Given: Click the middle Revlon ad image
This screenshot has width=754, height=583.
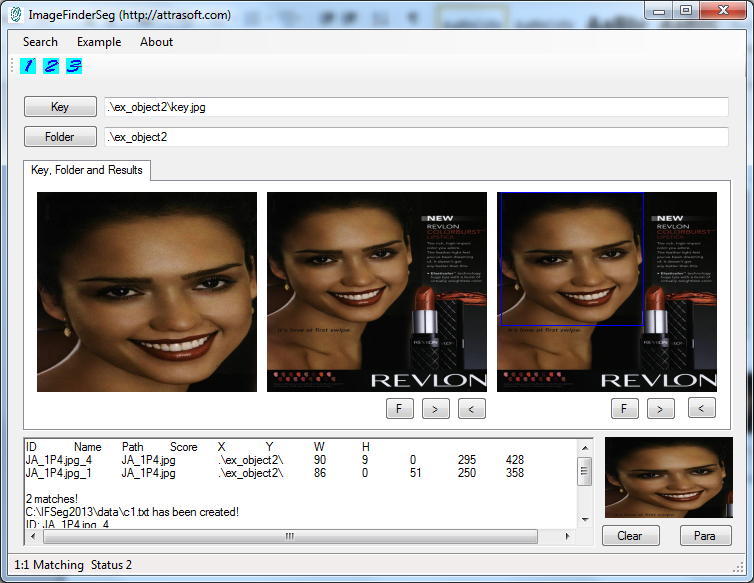Looking at the screenshot, I should tap(377, 292).
